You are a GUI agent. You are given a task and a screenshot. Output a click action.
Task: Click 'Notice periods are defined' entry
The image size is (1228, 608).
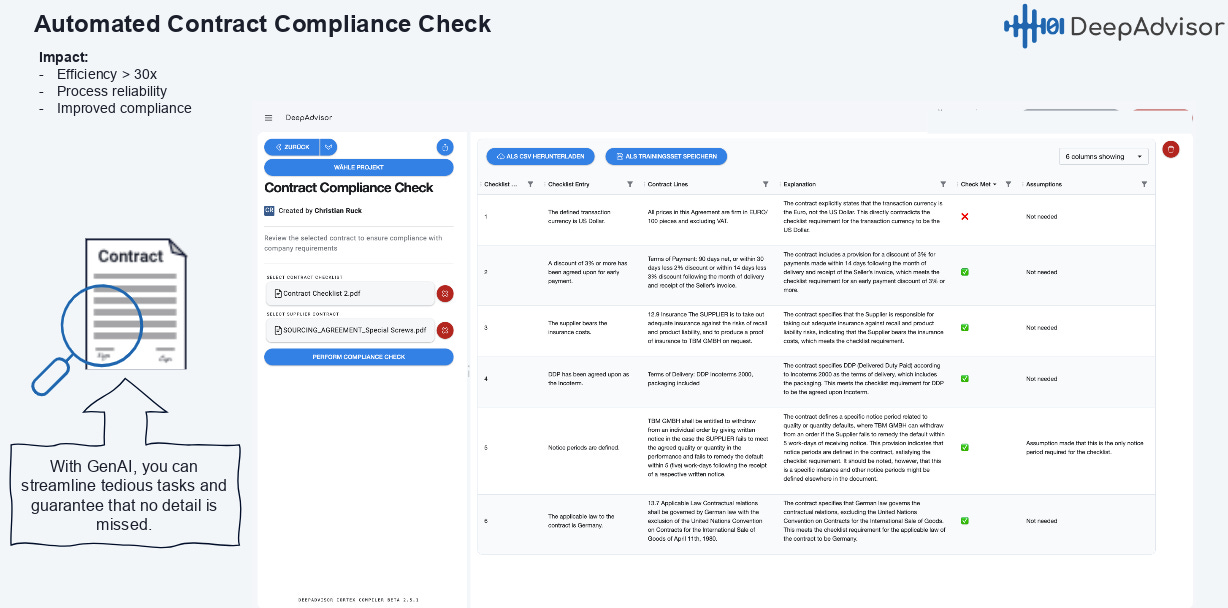(x=583, y=447)
